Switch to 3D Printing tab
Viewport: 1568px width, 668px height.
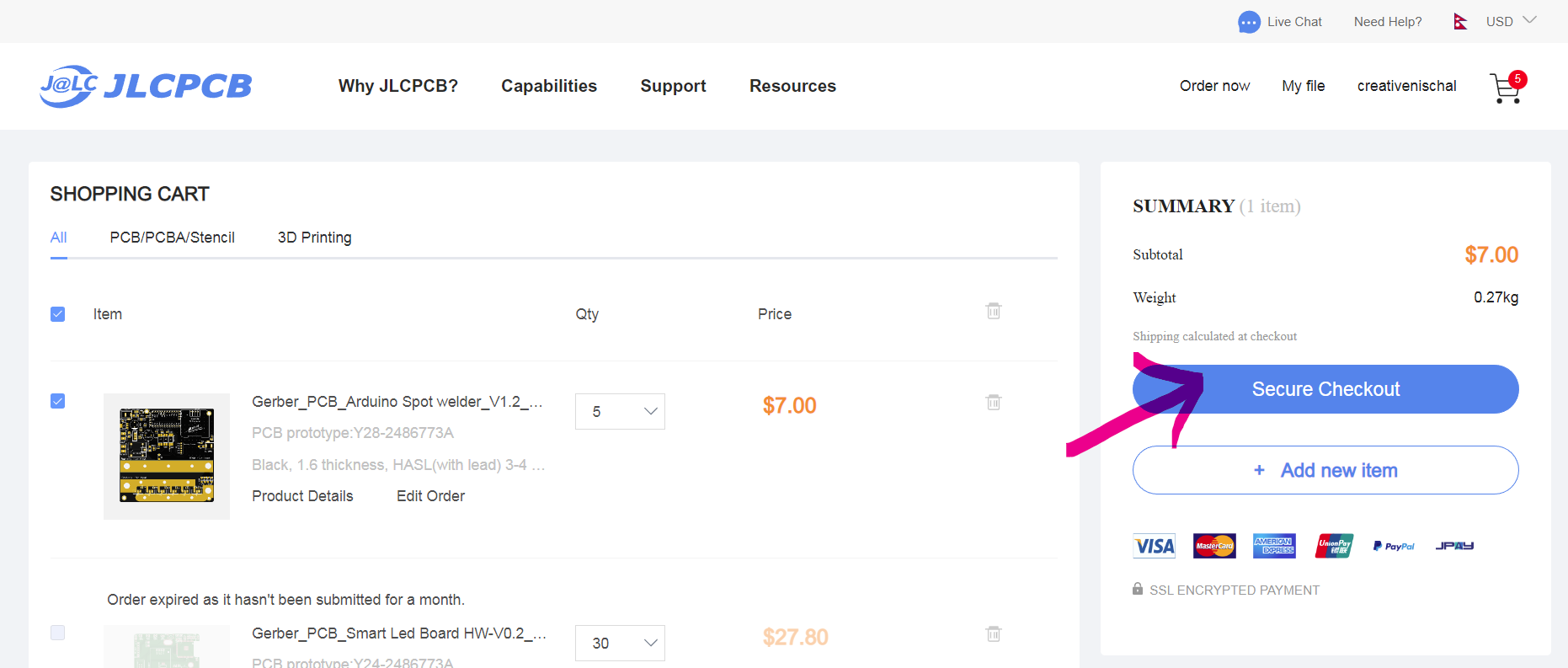(315, 238)
